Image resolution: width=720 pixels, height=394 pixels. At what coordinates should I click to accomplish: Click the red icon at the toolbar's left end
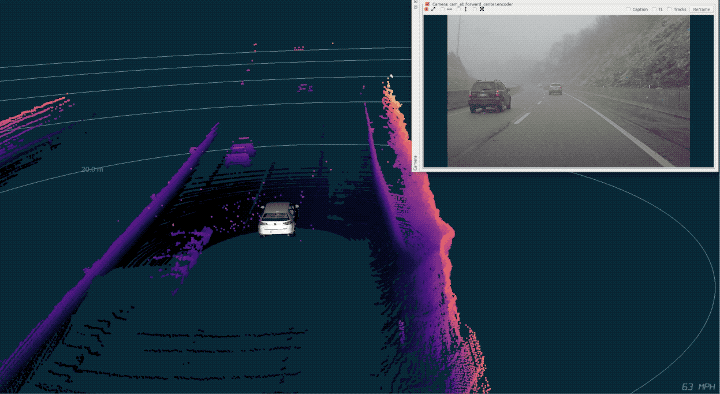(x=427, y=9)
